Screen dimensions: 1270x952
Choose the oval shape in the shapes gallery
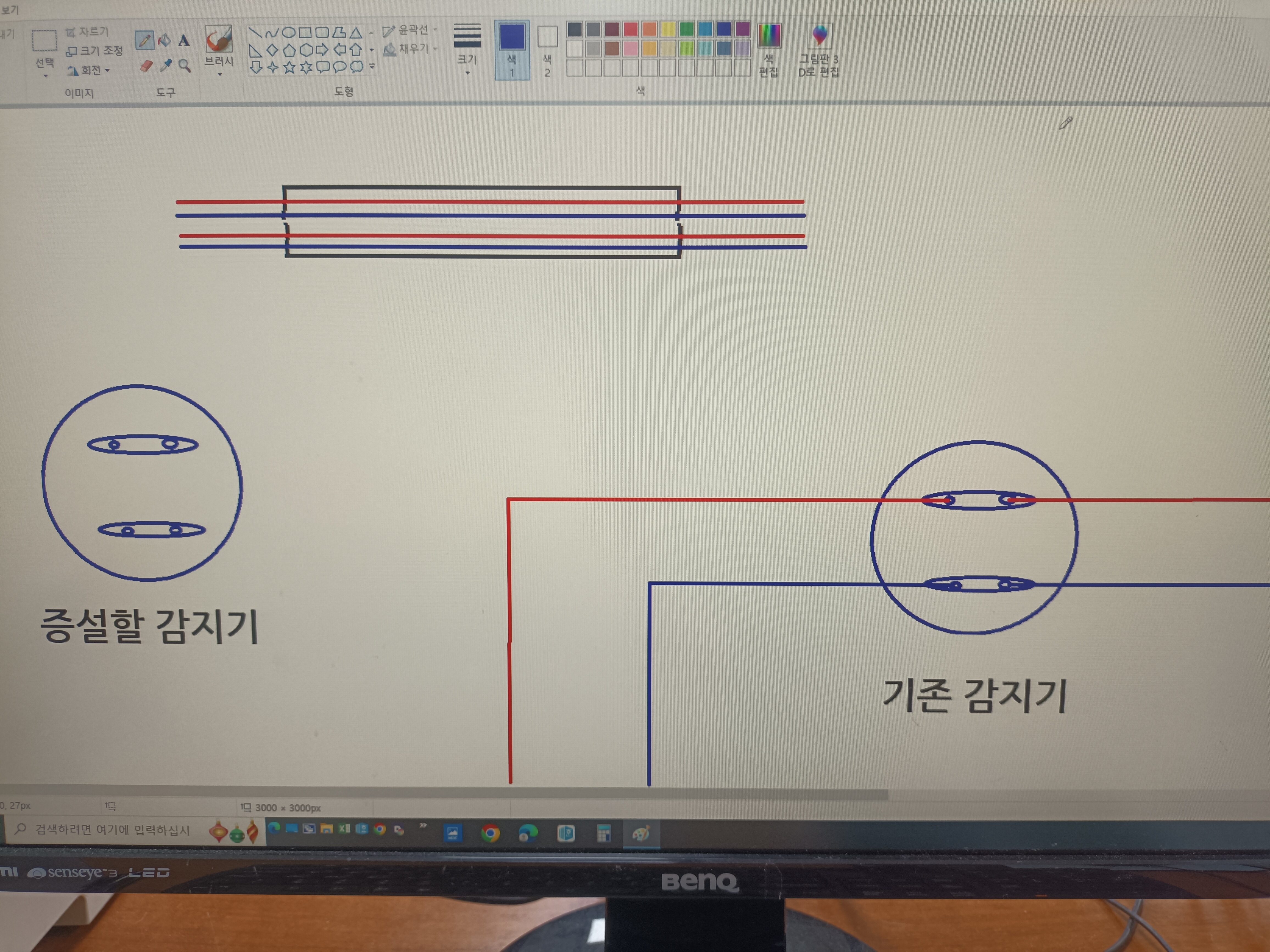point(289,32)
